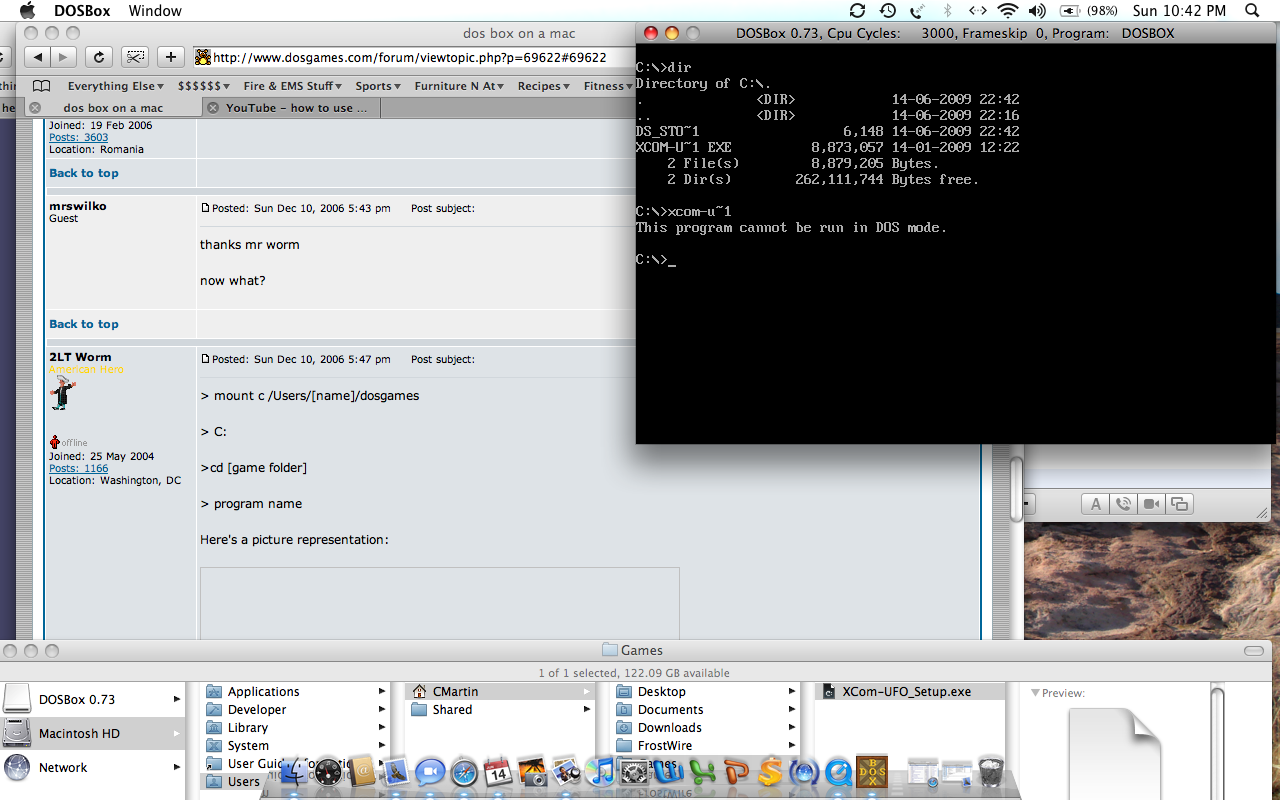Expand 'Fire & EMS Stuff' bookmarks folder

[293, 86]
